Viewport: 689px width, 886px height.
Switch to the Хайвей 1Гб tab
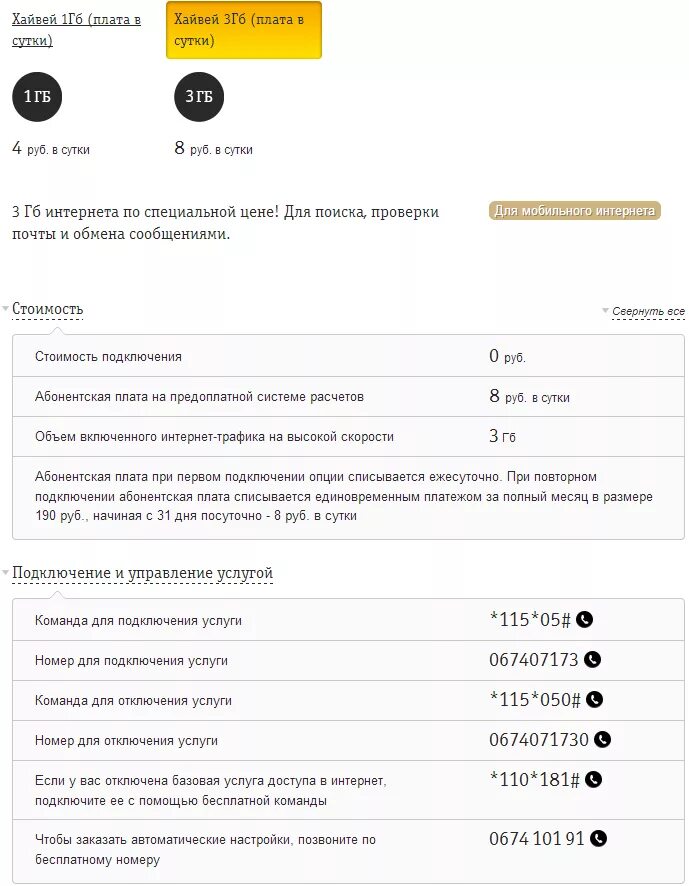pos(76,30)
